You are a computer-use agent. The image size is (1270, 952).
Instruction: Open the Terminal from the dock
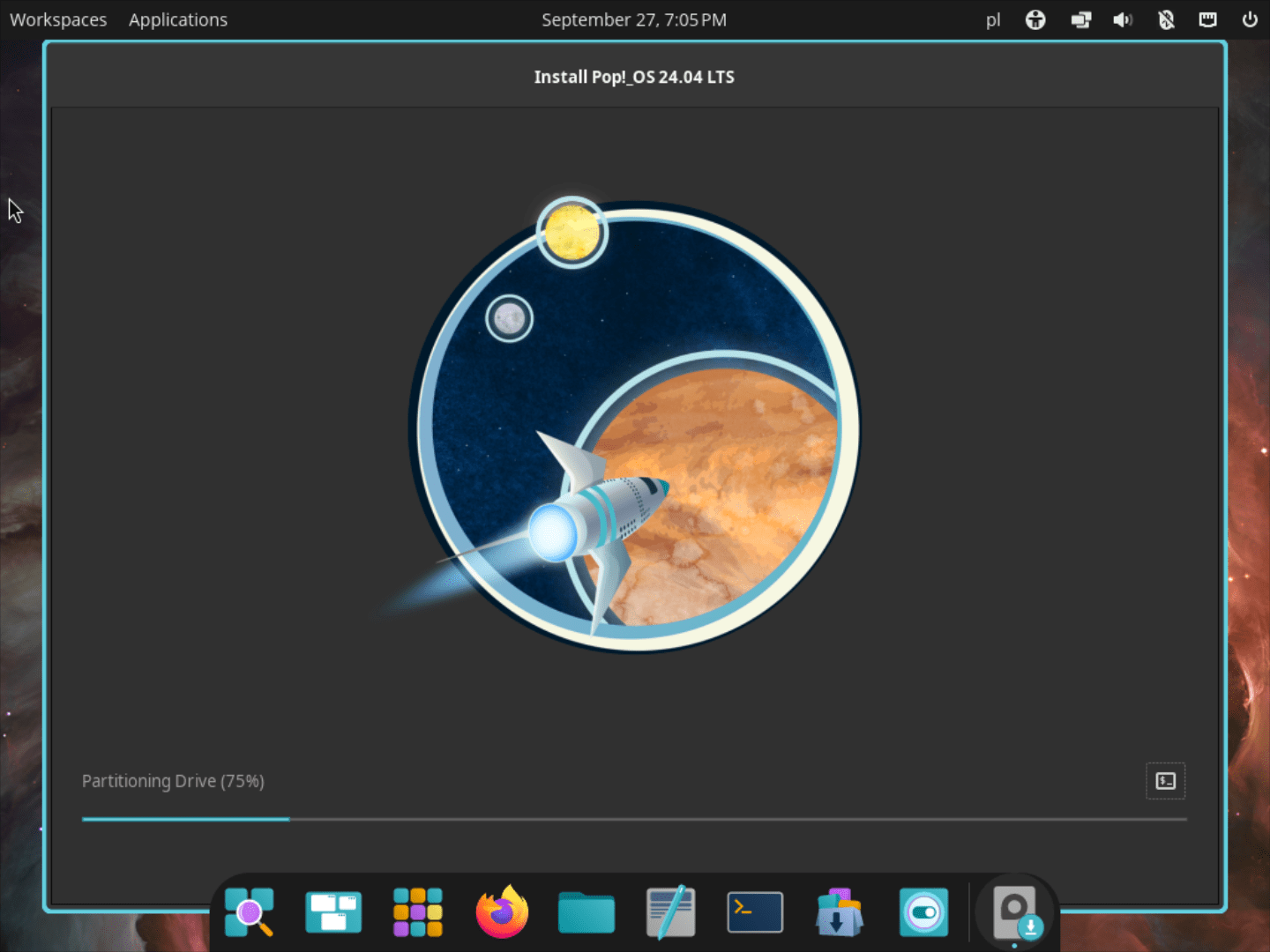click(755, 912)
